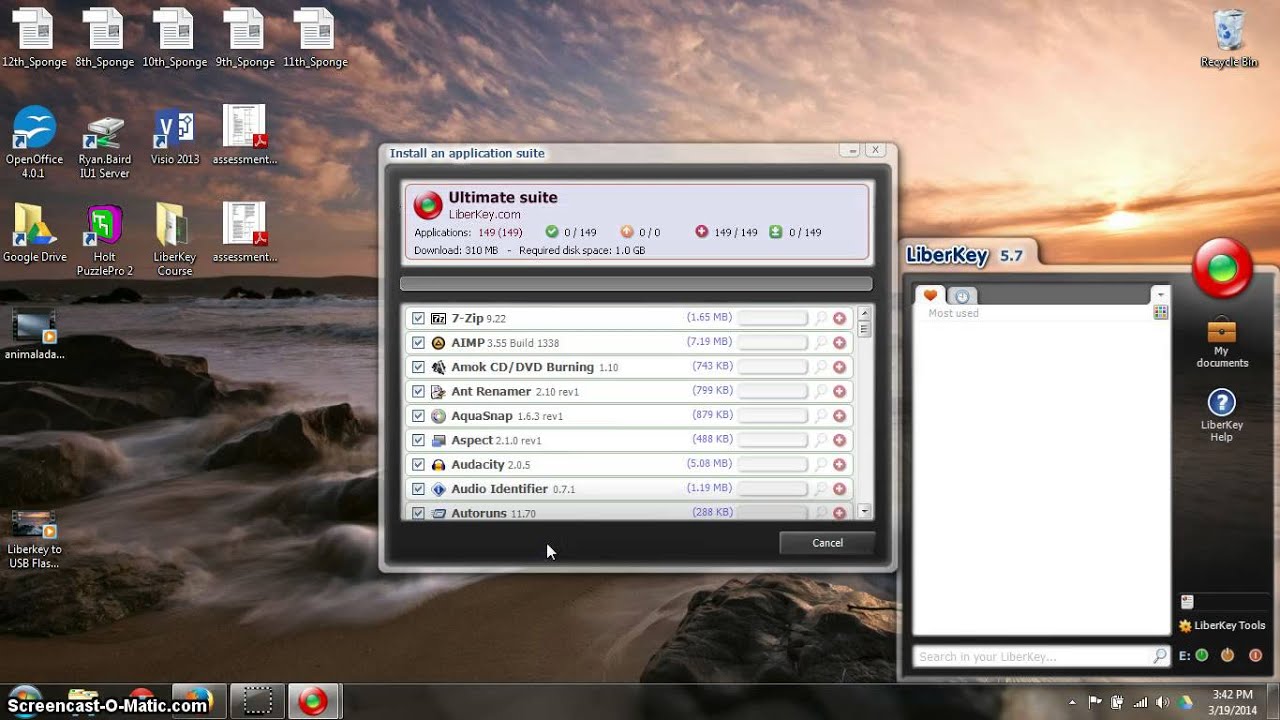Click the 7-Zip application icon in the list
Screen dimensions: 1280x720
tap(438, 318)
